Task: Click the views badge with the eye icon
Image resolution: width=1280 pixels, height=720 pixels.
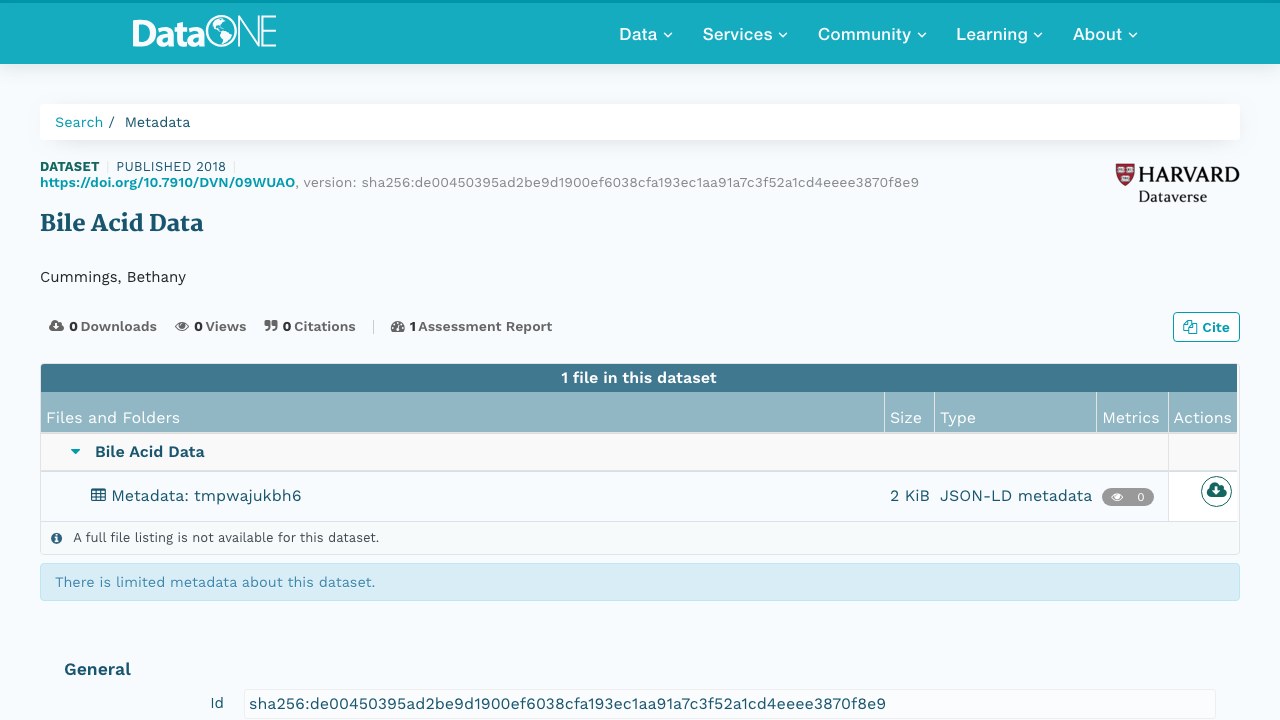Action: click(1128, 497)
